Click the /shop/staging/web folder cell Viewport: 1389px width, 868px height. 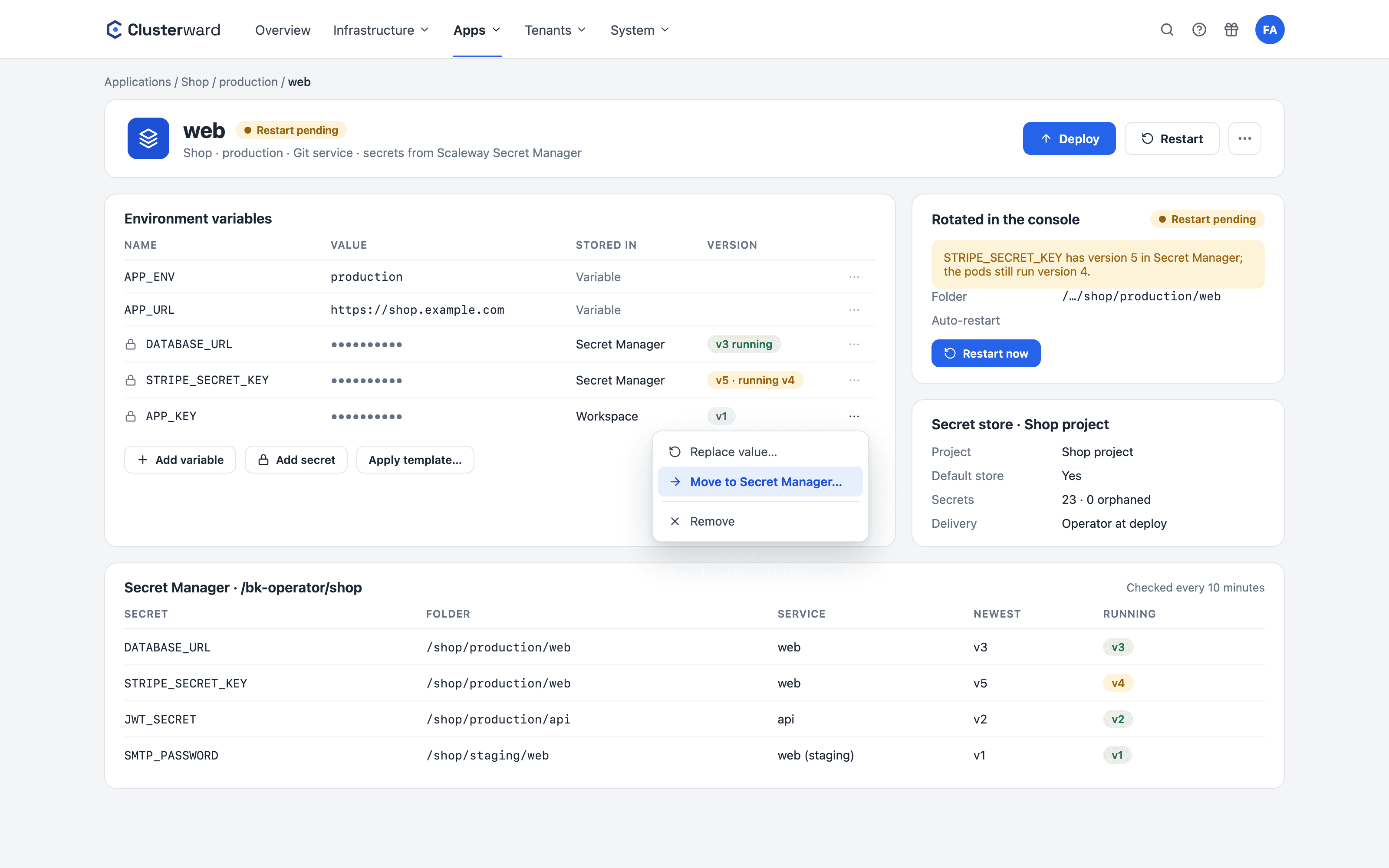(x=487, y=756)
